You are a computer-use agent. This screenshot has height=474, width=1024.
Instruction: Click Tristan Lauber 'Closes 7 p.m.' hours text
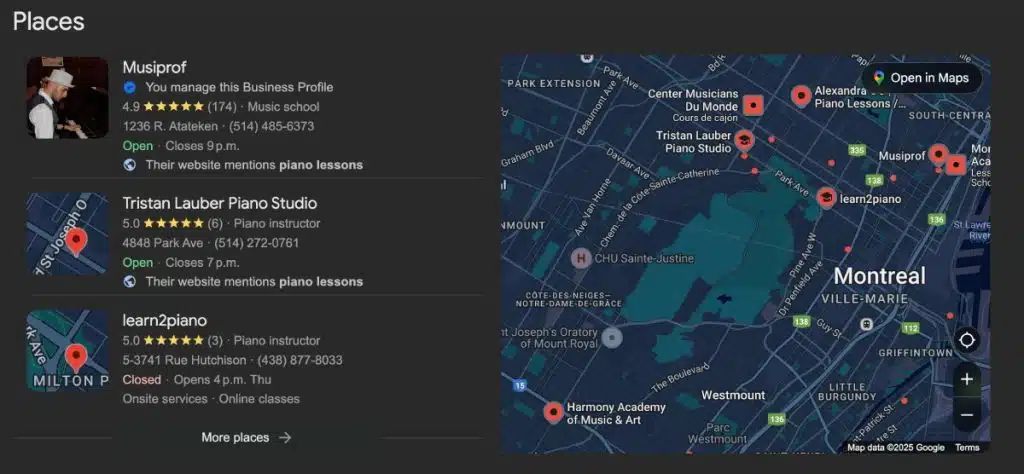point(202,262)
